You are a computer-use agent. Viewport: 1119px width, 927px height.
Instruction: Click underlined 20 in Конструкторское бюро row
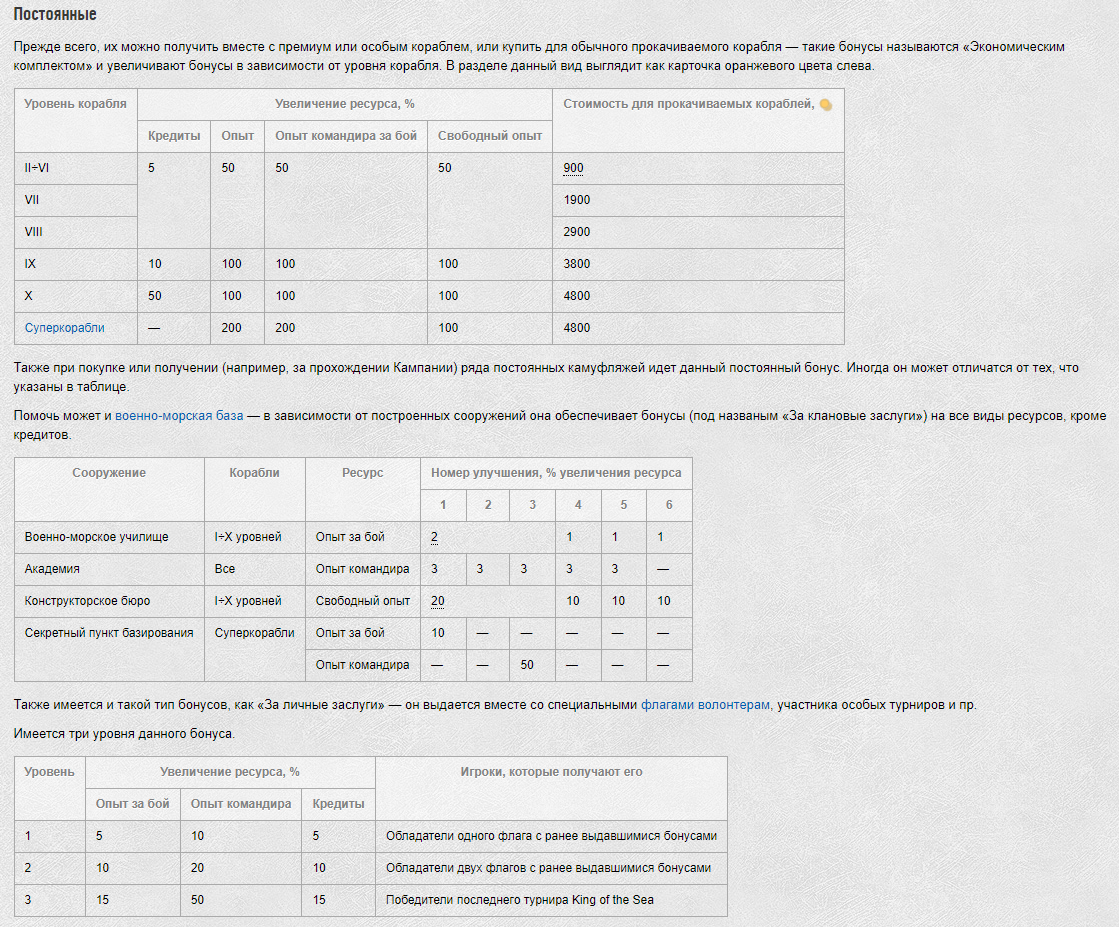(438, 601)
